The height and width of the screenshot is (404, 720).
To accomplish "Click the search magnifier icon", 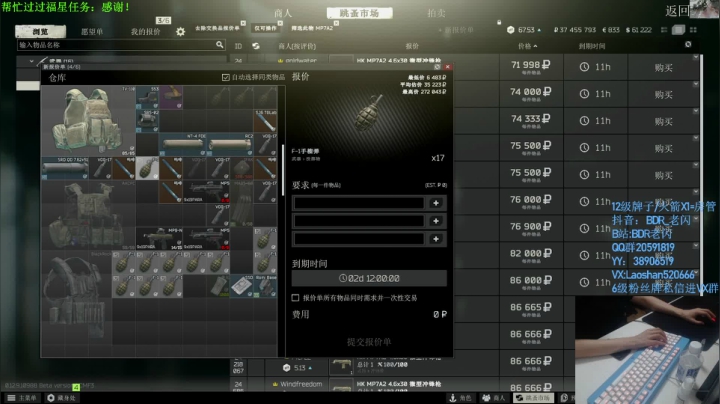I will 219,45.
